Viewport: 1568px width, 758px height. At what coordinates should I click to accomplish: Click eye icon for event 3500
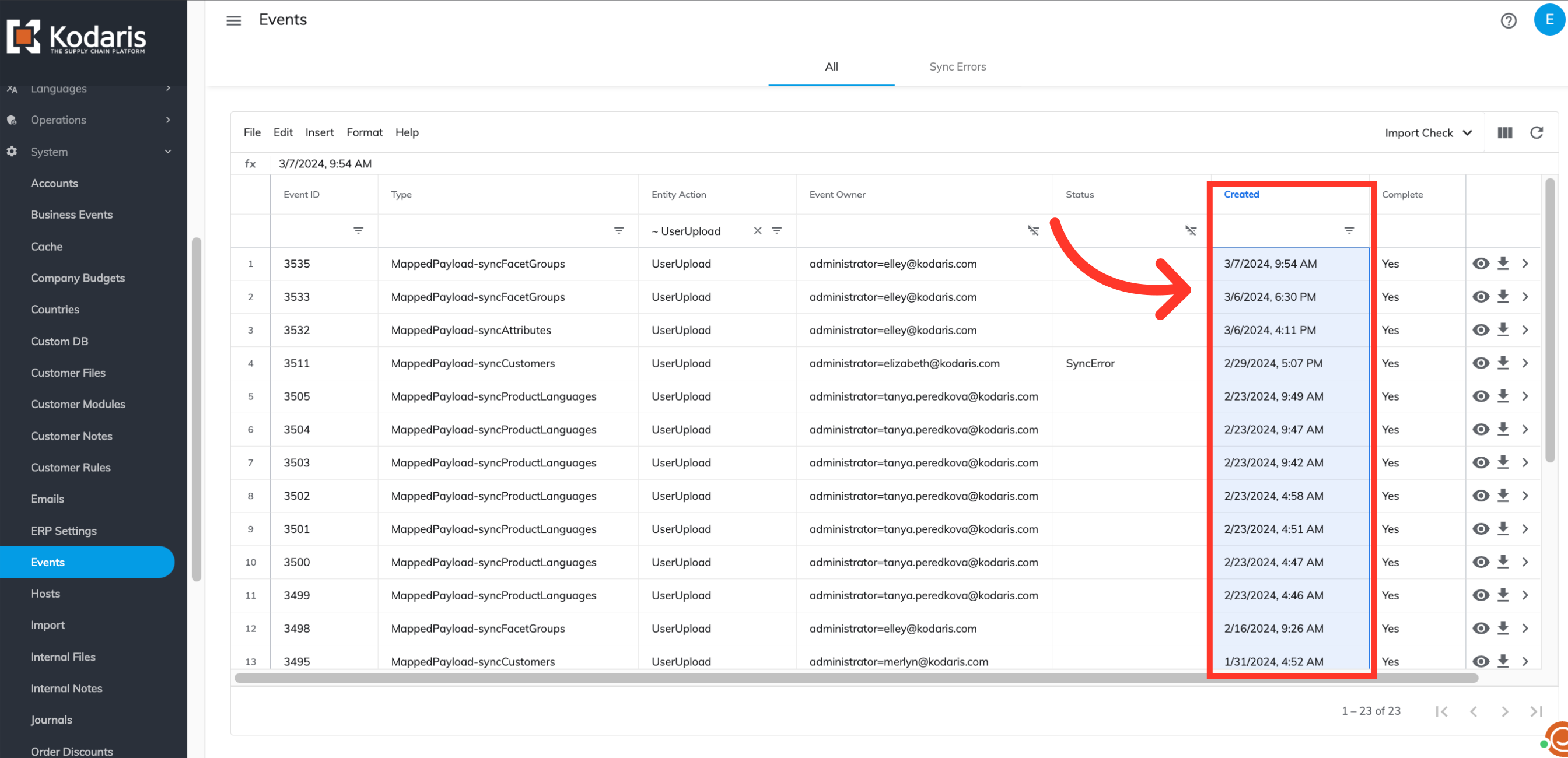[x=1480, y=562]
